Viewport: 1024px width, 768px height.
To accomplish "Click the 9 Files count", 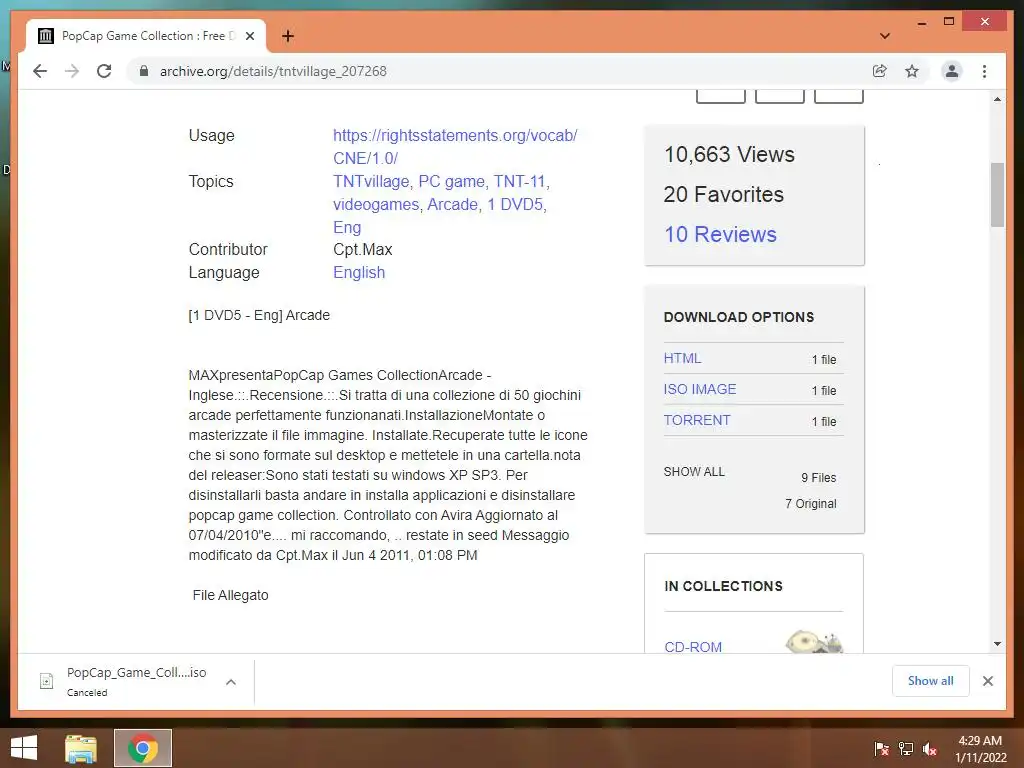I will click(x=818, y=478).
